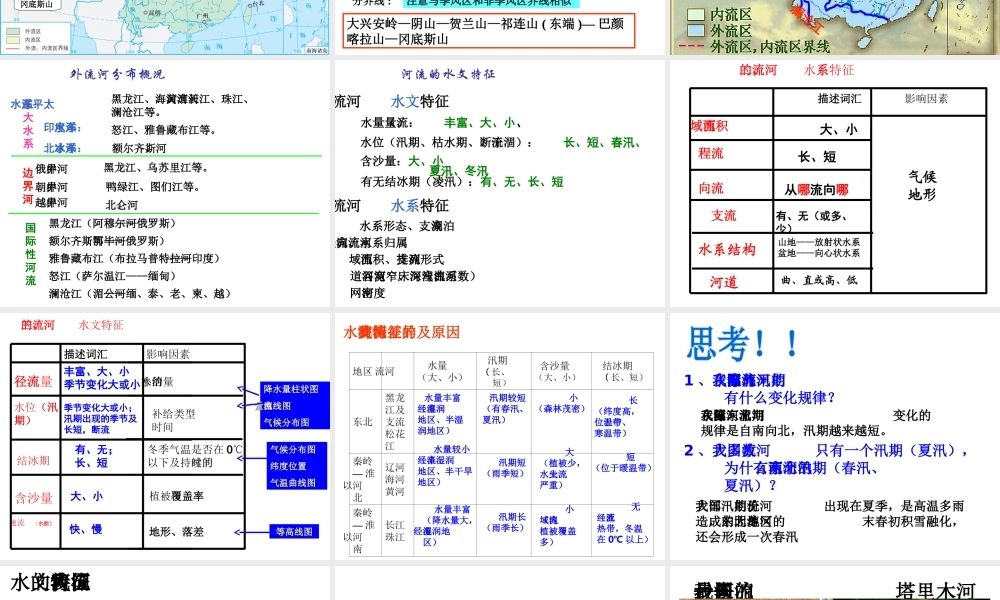Image resolution: width=1000 pixels, height=600 pixels.
Task: Click the question 有什么变化规律？
Action: click(779, 398)
